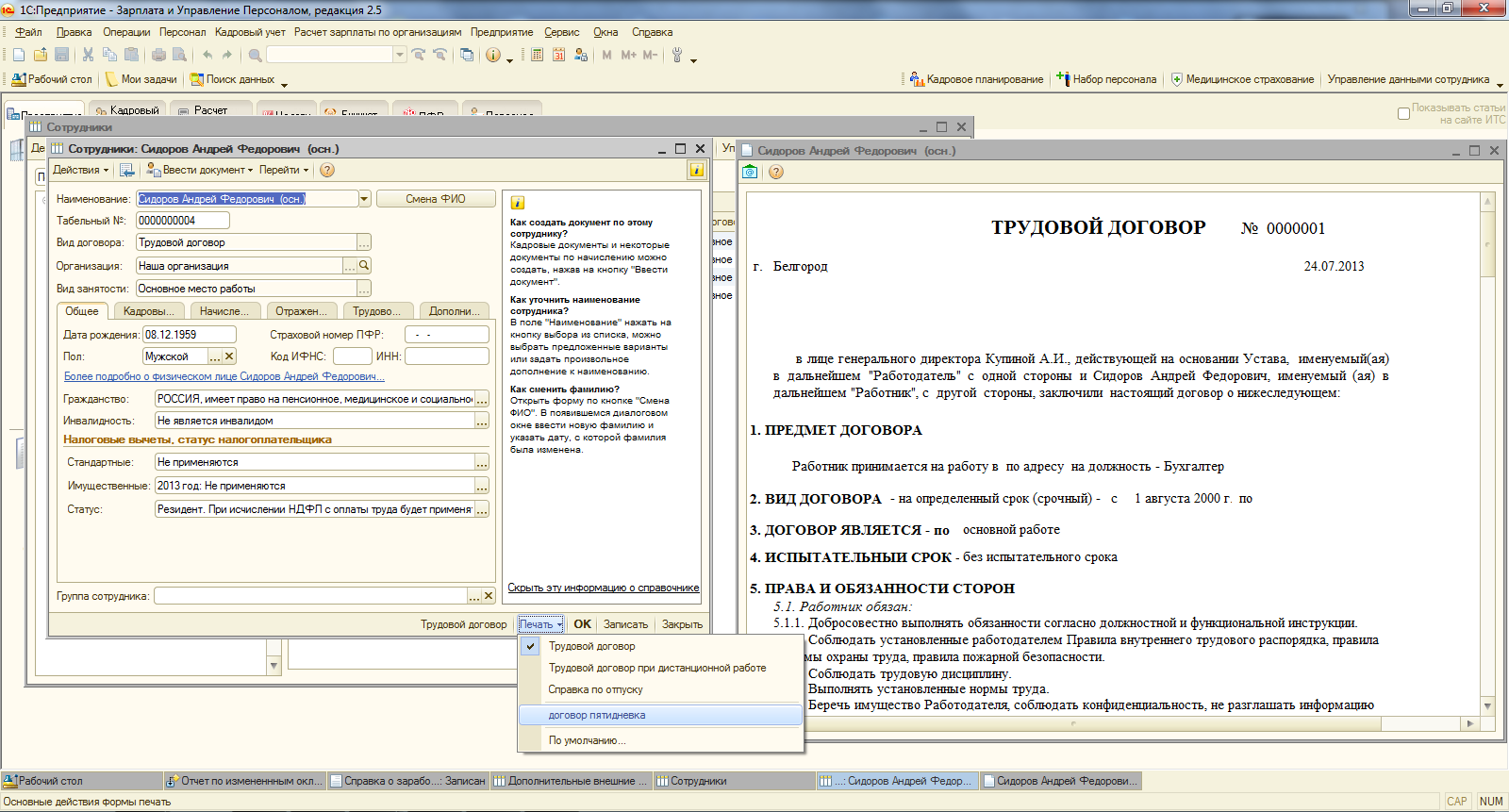Clear the Пол field with X button
Screen dimensions: 1509x812
[x=229, y=356]
